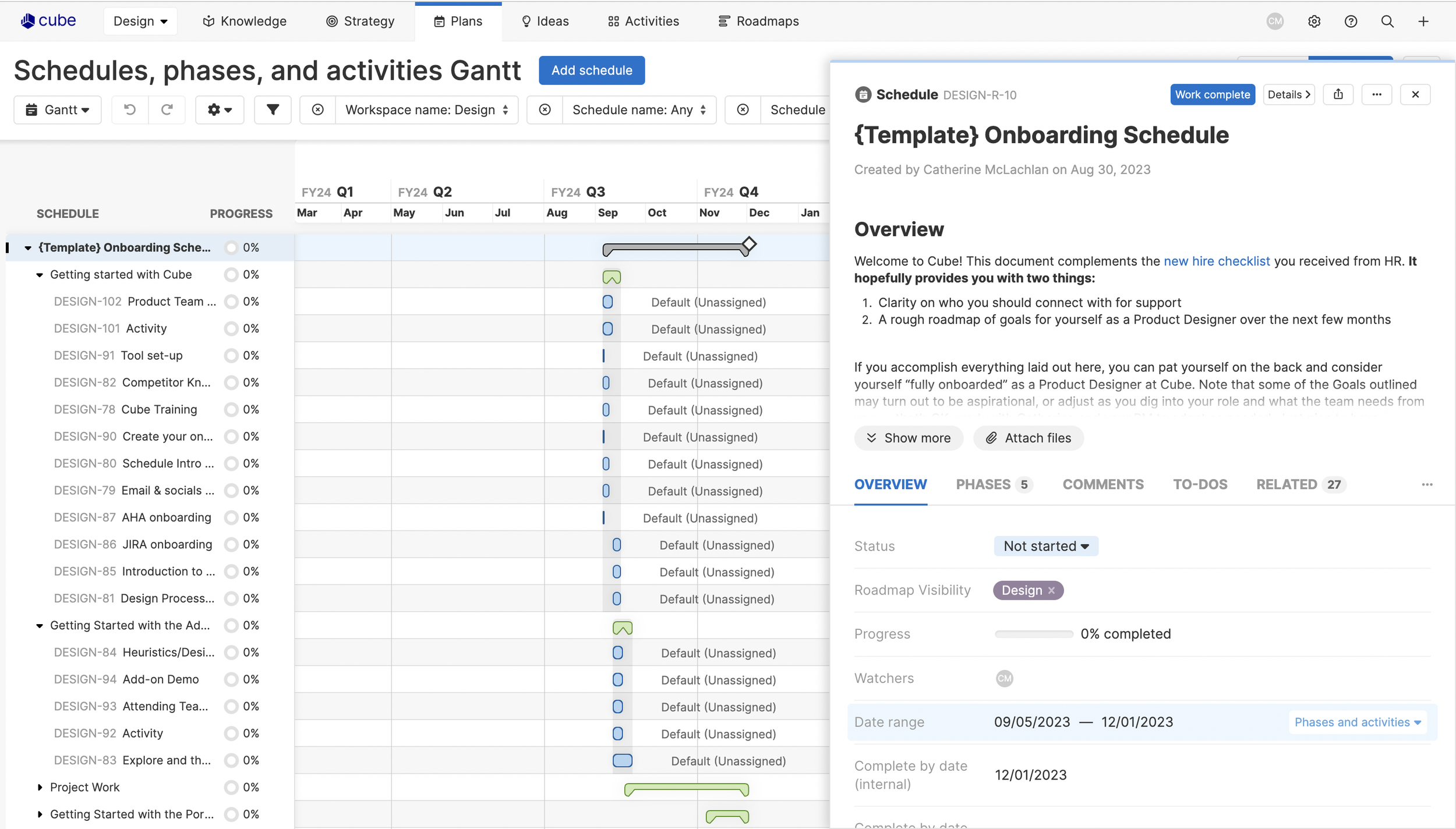The image size is (1456, 829).
Task: Click the redo arrow icon
Action: coord(167,109)
